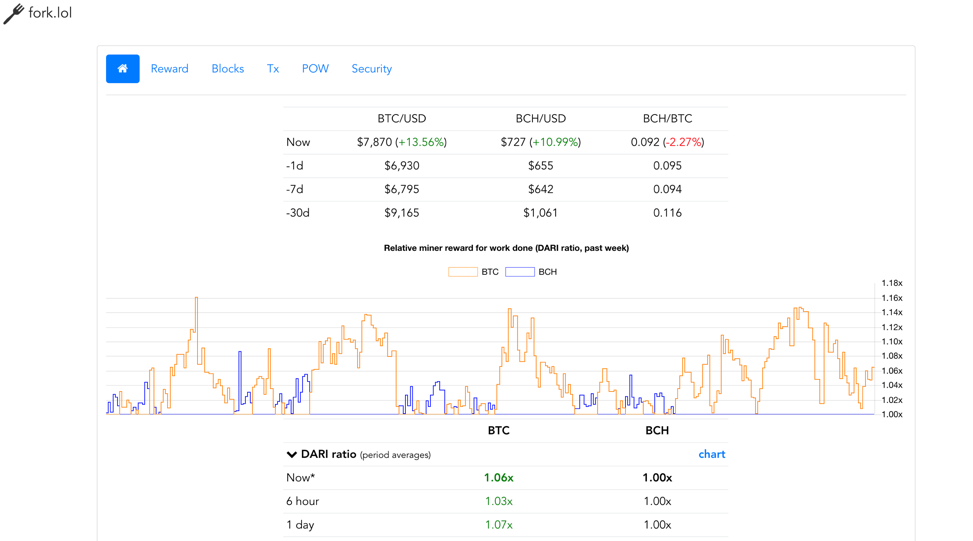Click the DARI ratio chart plot area
Viewport: 973px width, 541px height.
[490, 349]
